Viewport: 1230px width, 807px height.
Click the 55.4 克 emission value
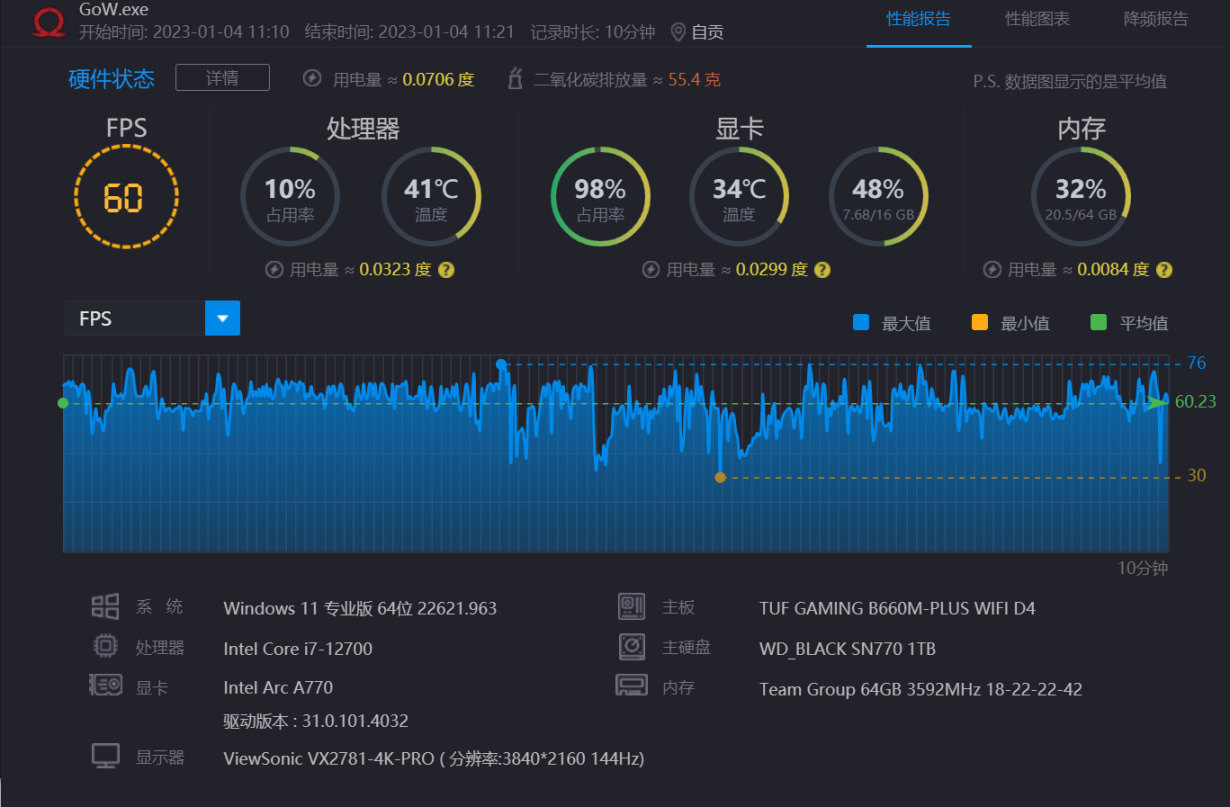click(694, 79)
